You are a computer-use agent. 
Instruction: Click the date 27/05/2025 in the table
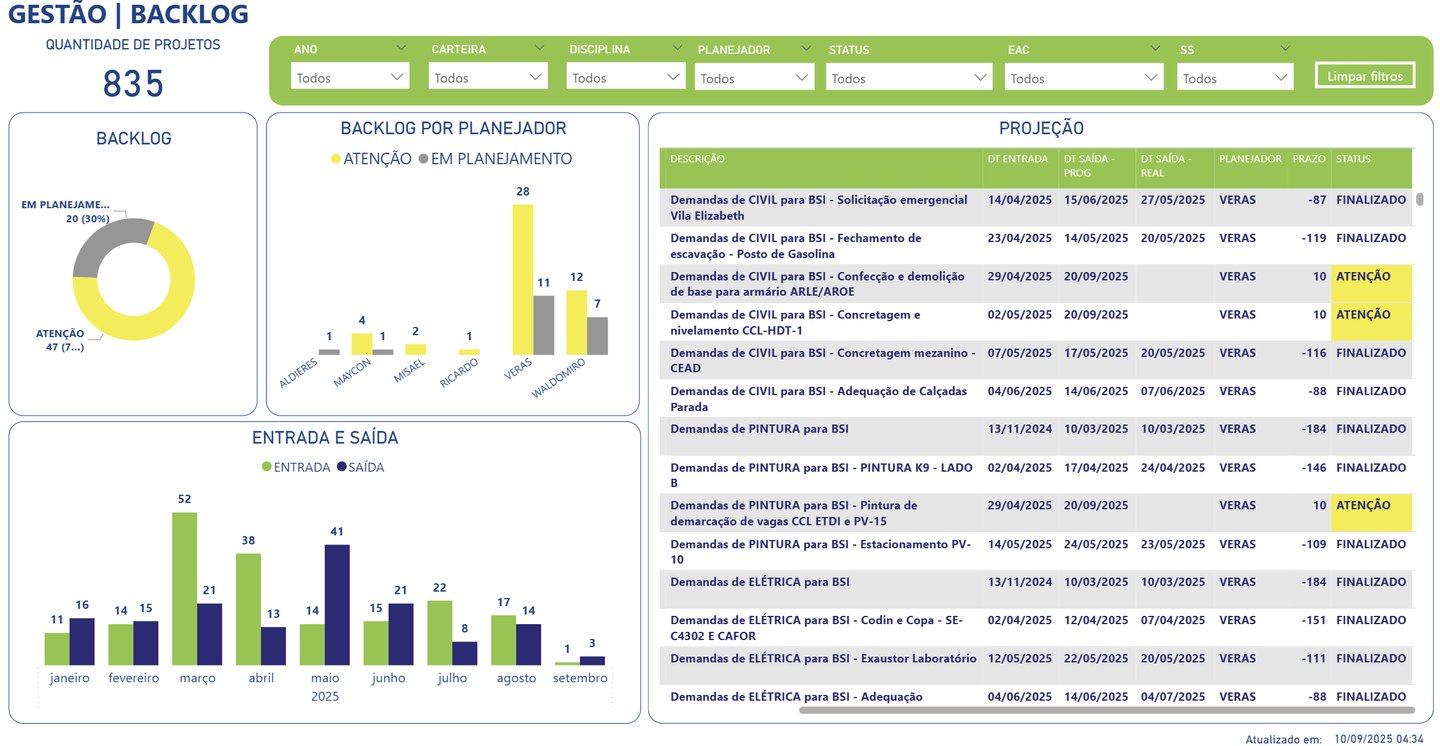1172,200
